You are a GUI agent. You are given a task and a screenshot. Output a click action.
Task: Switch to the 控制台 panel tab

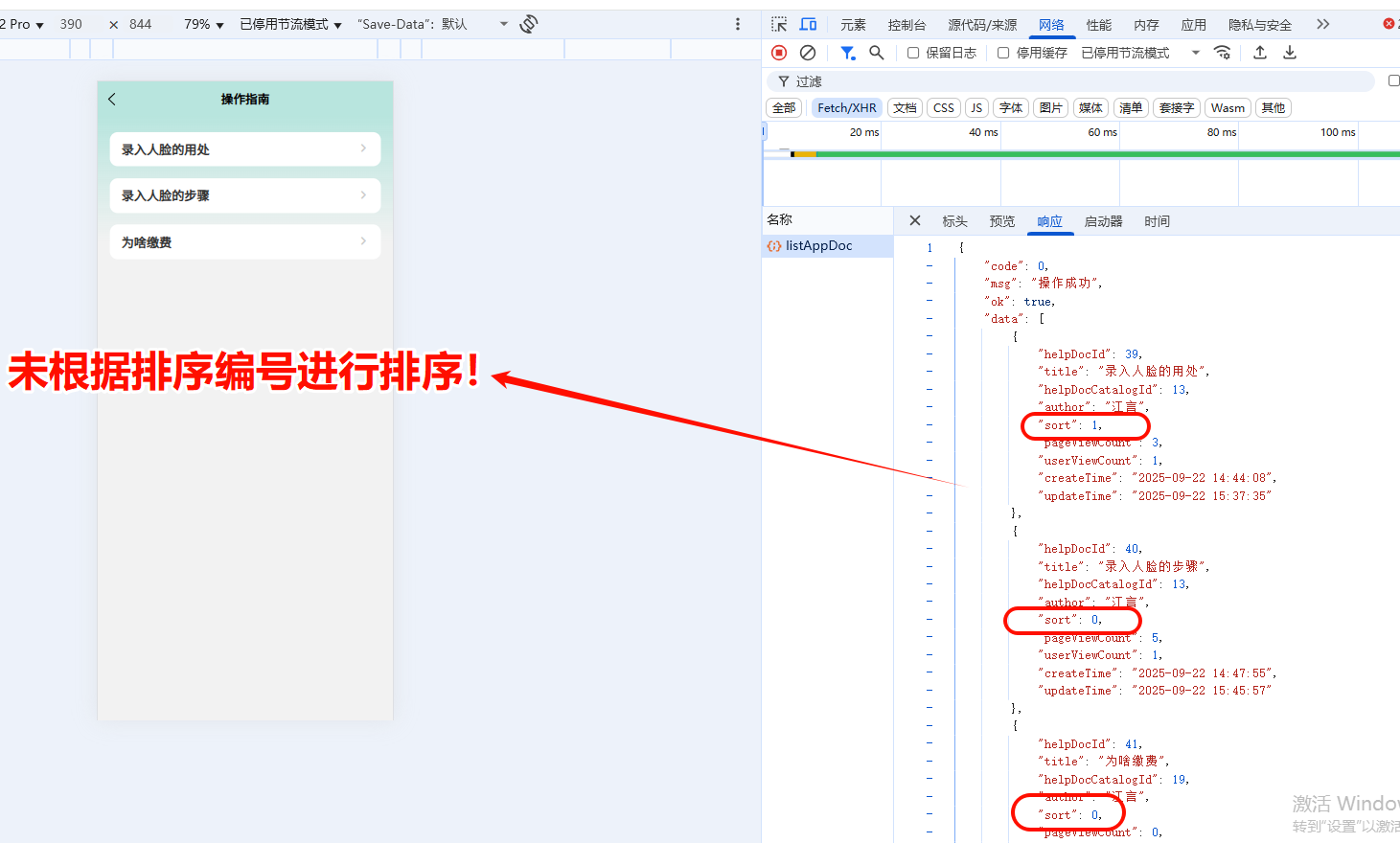907,24
